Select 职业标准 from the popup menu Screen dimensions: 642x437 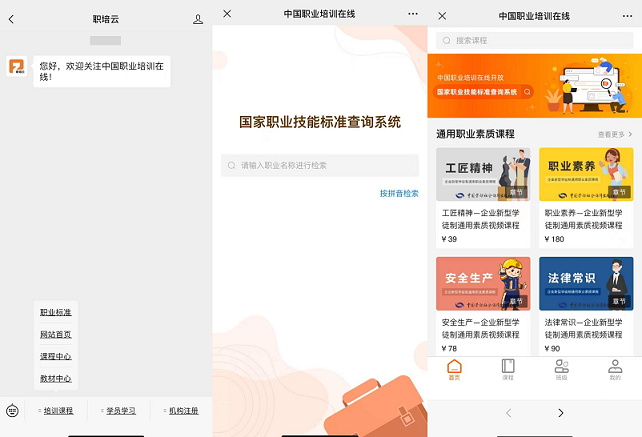(56, 312)
